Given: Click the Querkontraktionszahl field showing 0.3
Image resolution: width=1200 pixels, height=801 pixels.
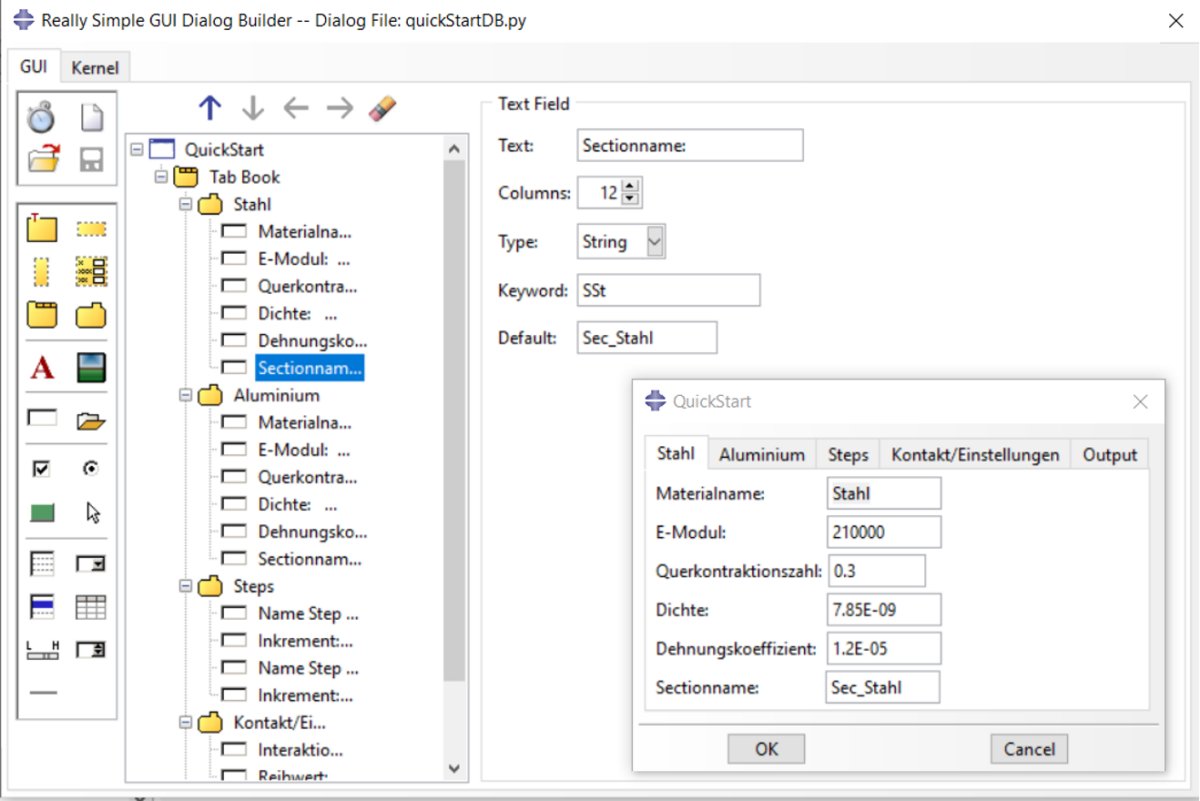Looking at the screenshot, I should coord(876,571).
